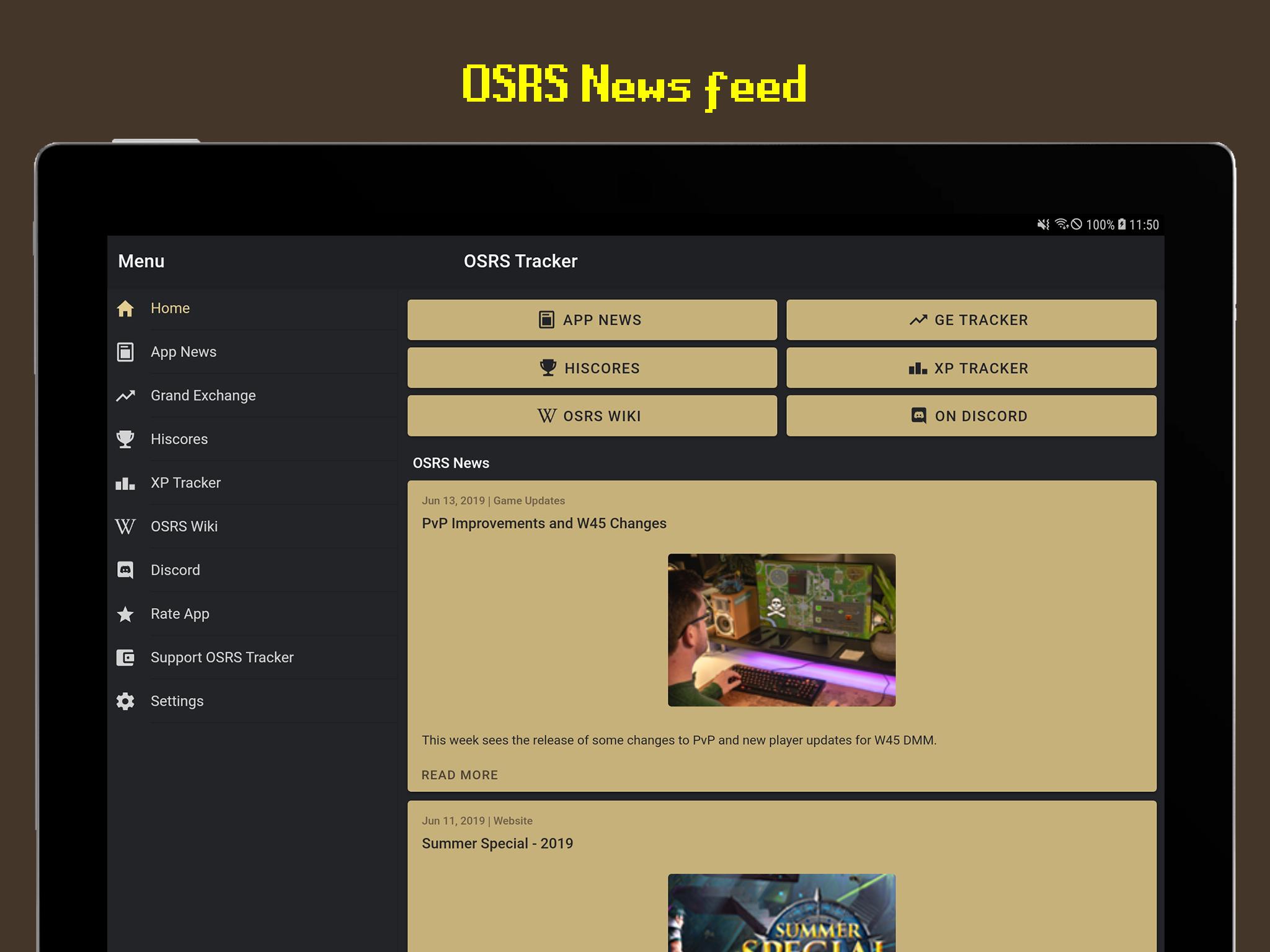Screen dimensions: 1270x952
Task: Click the W icon on the OSRS WIKI button
Action: coord(547,416)
